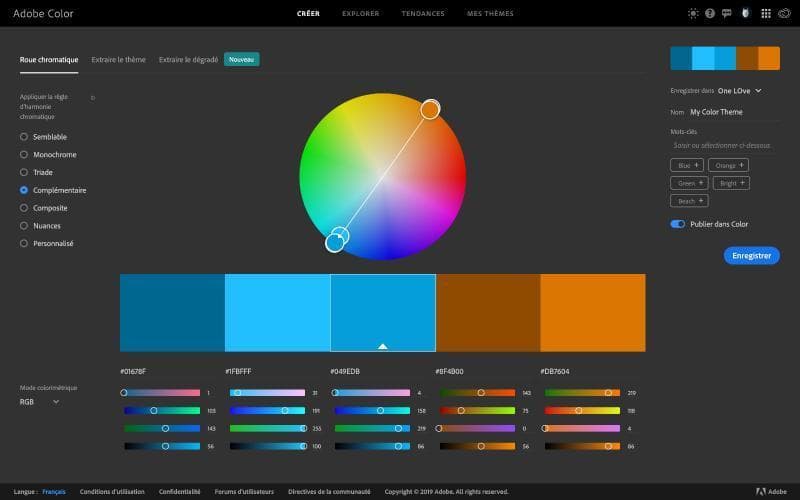
Task: Toggle the brightness theme icon in header
Action: [x=693, y=13]
